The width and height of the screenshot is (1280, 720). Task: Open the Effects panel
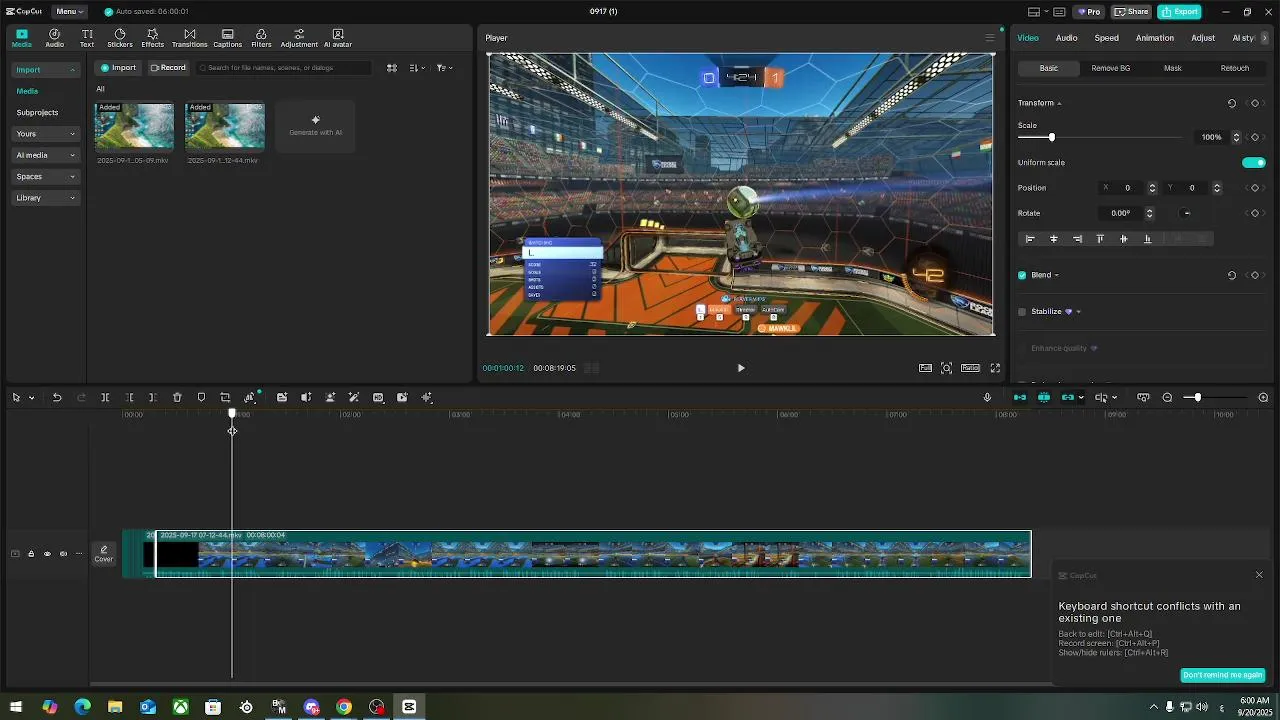(152, 38)
